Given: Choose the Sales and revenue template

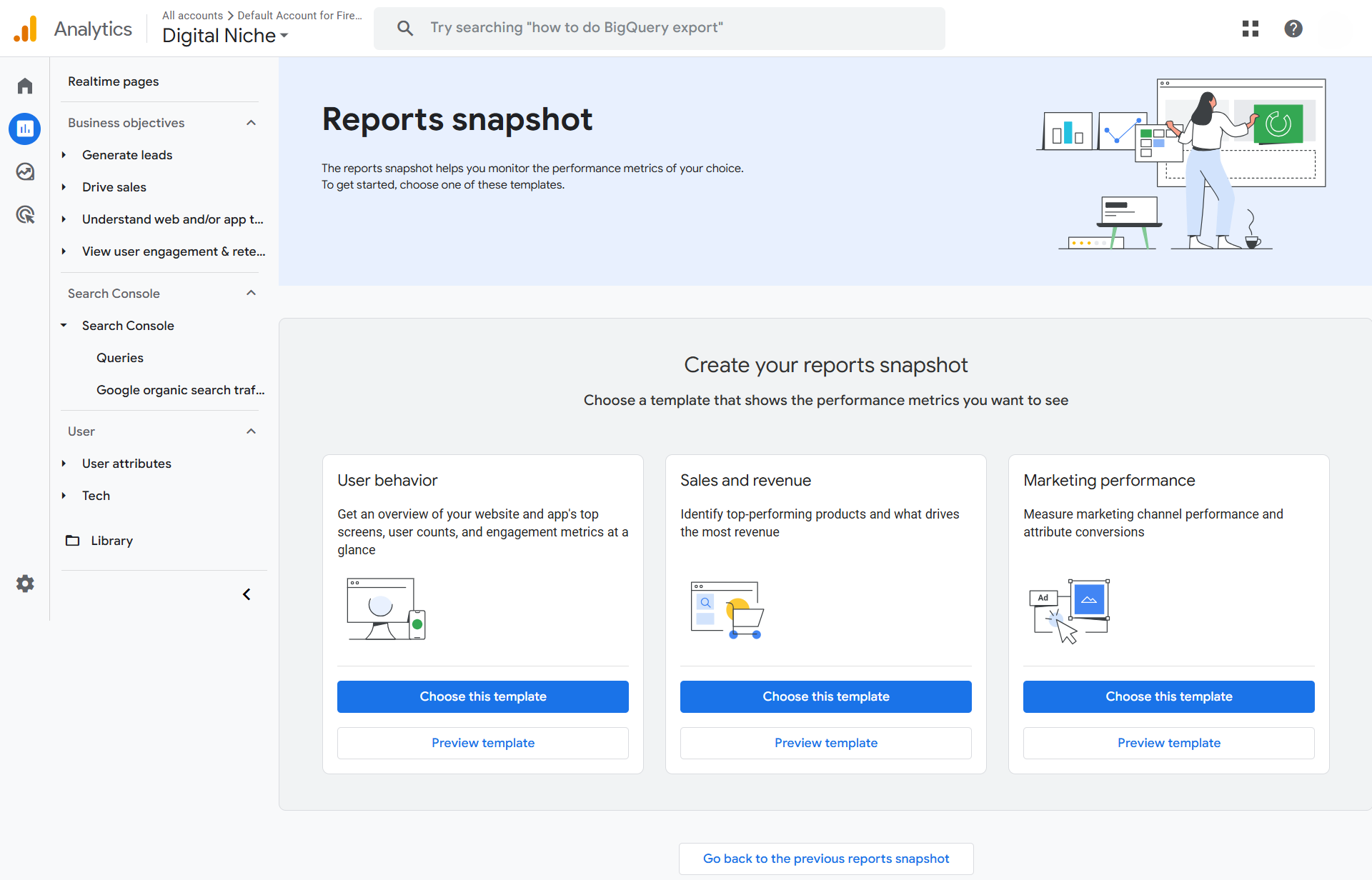Looking at the screenshot, I should 826,696.
